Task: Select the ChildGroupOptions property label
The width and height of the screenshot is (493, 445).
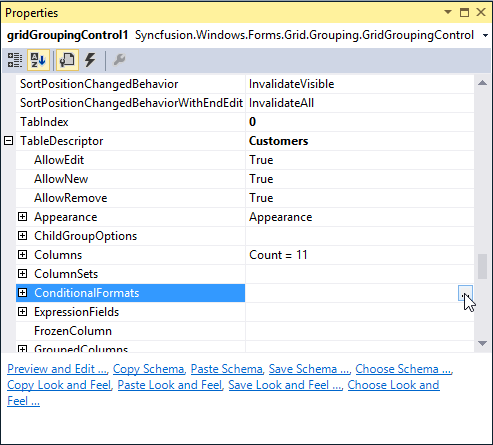Action: 85,236
